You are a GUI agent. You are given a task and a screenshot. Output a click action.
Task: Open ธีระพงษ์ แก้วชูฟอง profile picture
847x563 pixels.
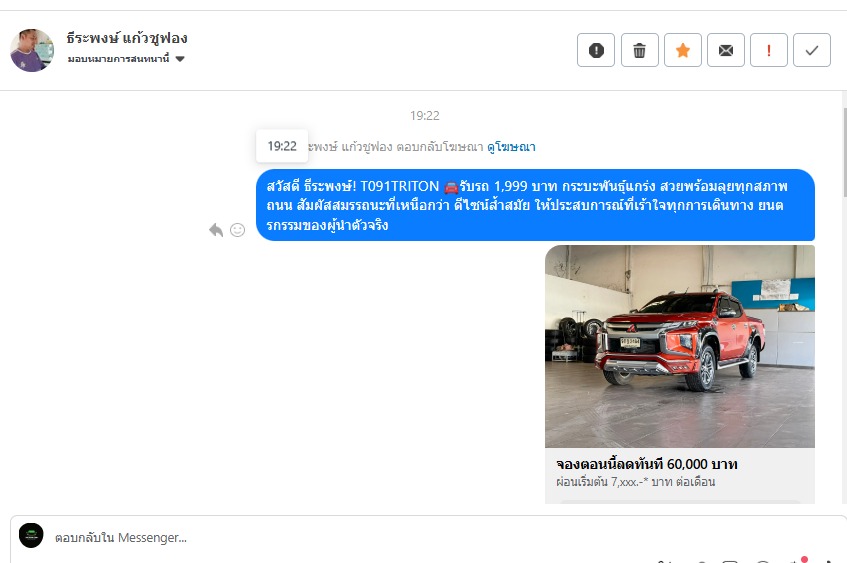pyautogui.click(x=32, y=50)
